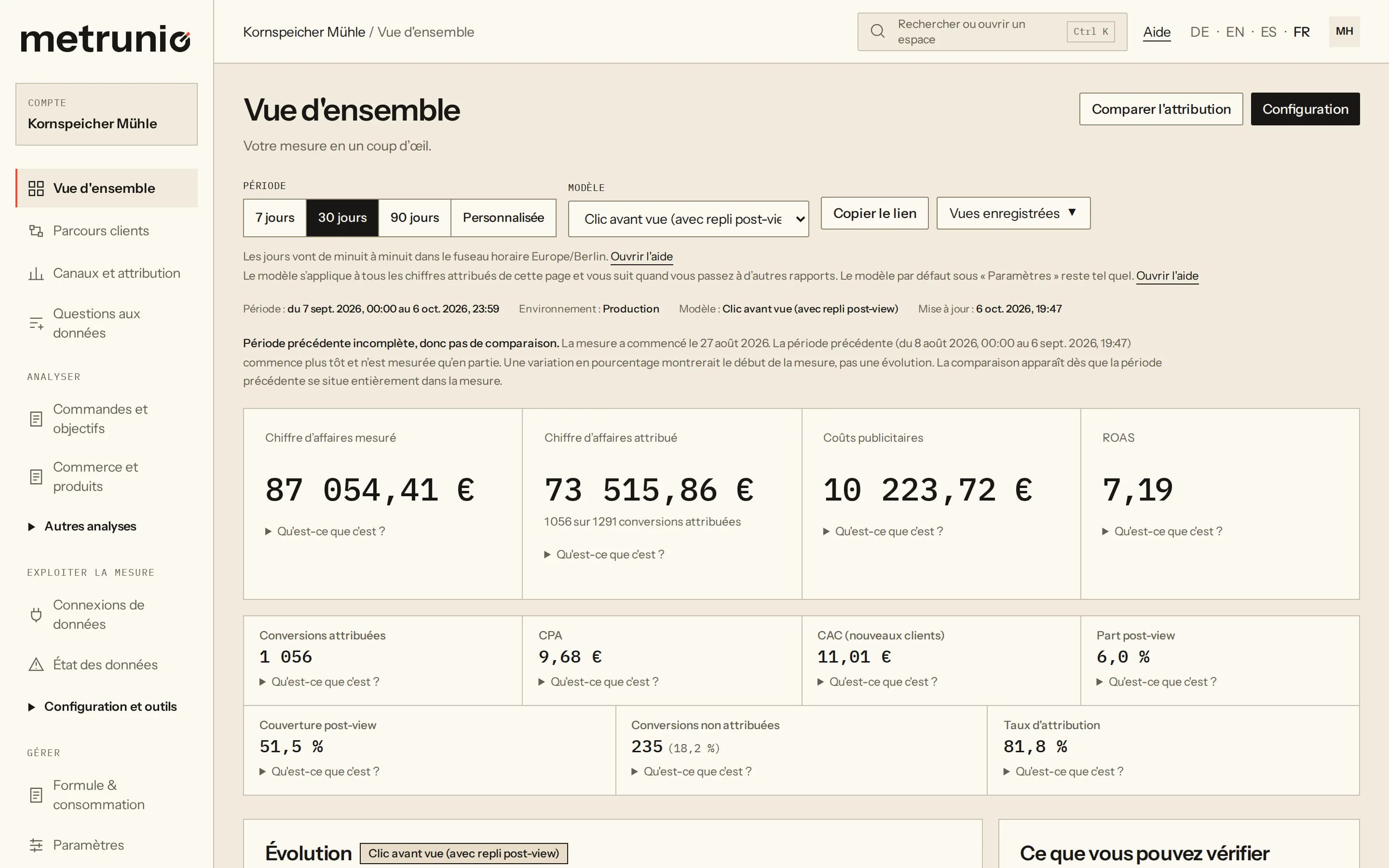This screenshot has height=868, width=1389.
Task: Open the MH user avatar
Action: click(1344, 31)
